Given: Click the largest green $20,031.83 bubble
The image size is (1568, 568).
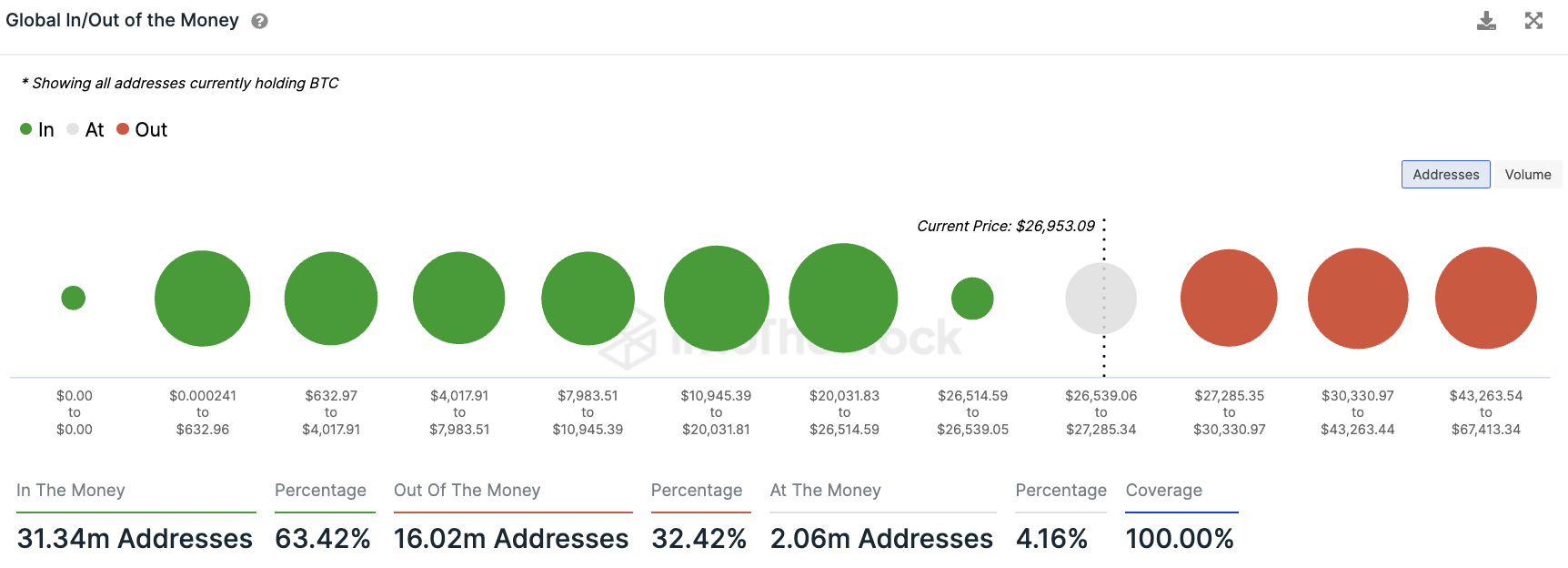Looking at the screenshot, I should coord(843,298).
